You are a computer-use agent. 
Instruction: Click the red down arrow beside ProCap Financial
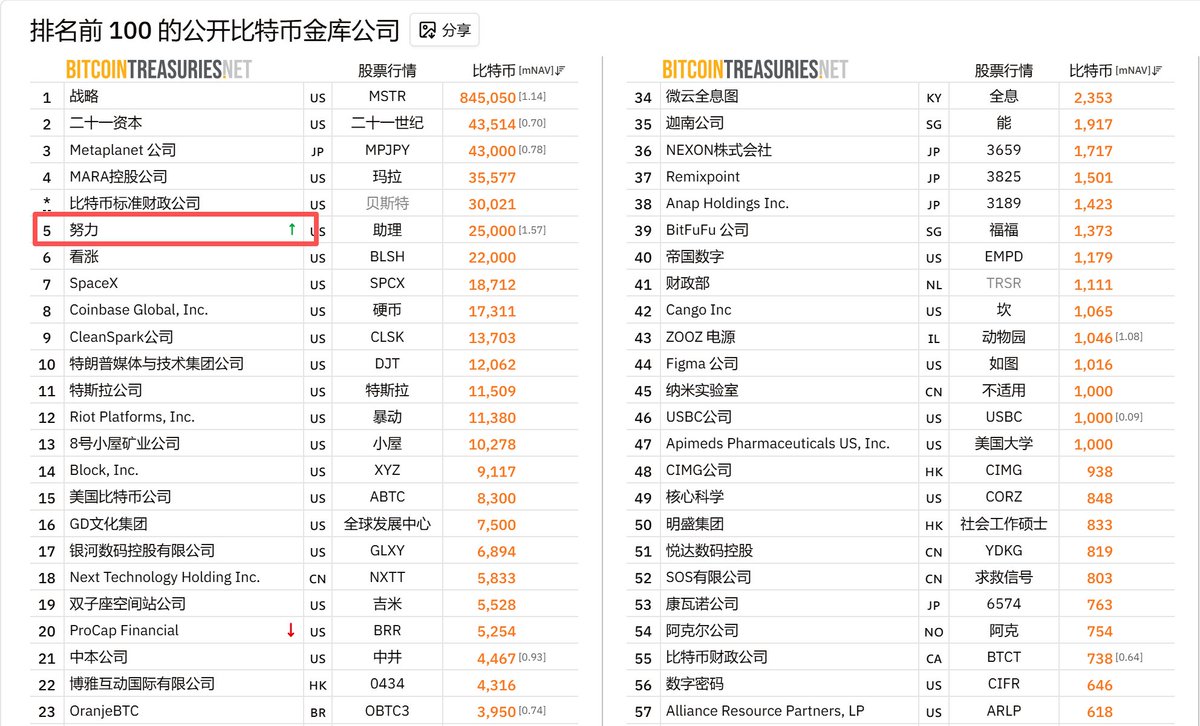coord(291,630)
